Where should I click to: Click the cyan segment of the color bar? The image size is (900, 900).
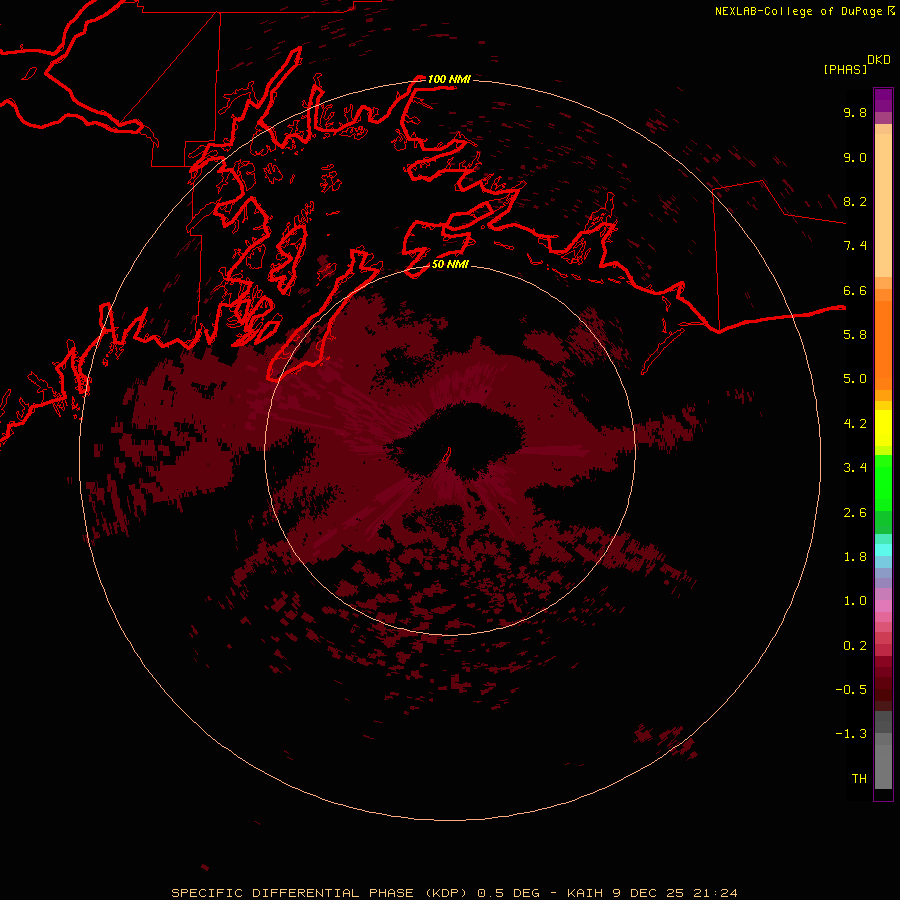click(883, 550)
